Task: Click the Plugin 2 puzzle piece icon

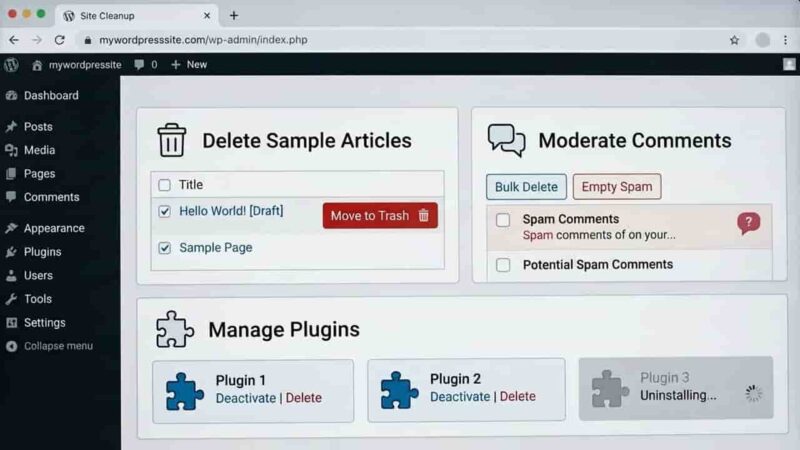Action: pos(399,390)
